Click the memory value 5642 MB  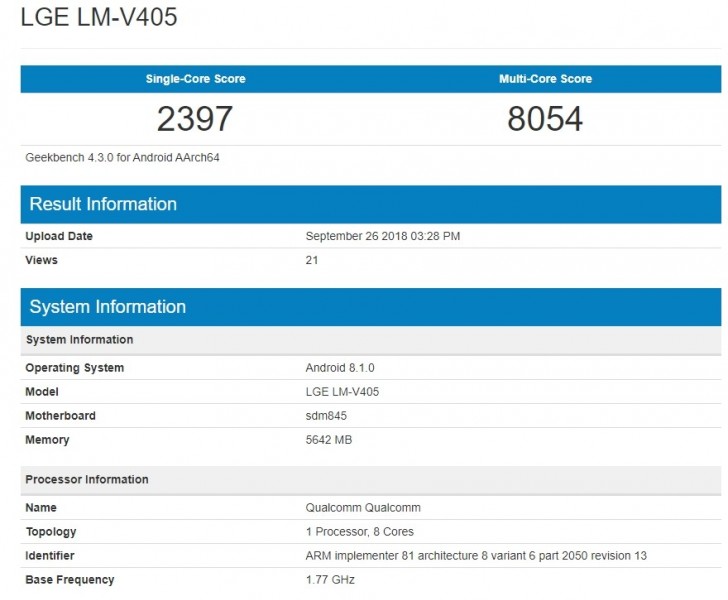[x=329, y=440]
